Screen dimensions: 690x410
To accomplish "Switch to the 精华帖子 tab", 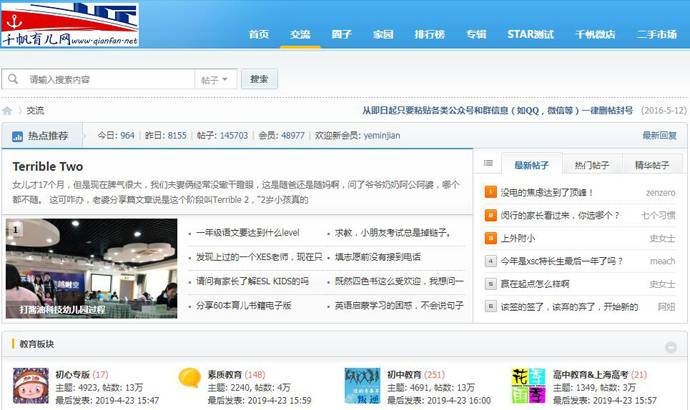I will tap(652, 164).
